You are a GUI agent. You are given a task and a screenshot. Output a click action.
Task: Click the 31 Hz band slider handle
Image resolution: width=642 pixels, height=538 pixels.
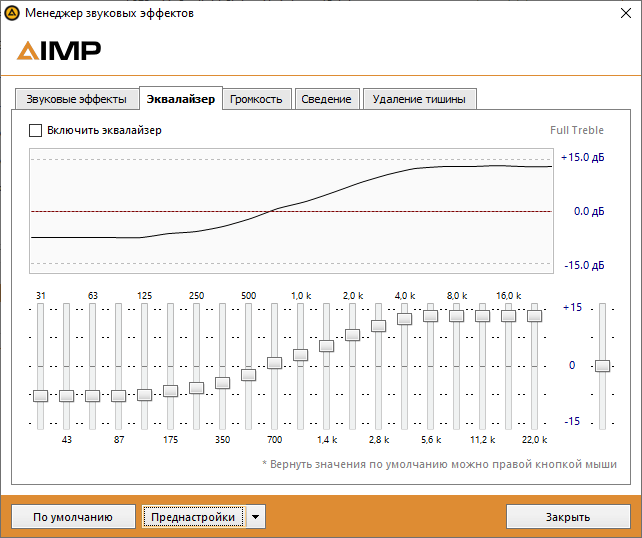click(x=41, y=396)
